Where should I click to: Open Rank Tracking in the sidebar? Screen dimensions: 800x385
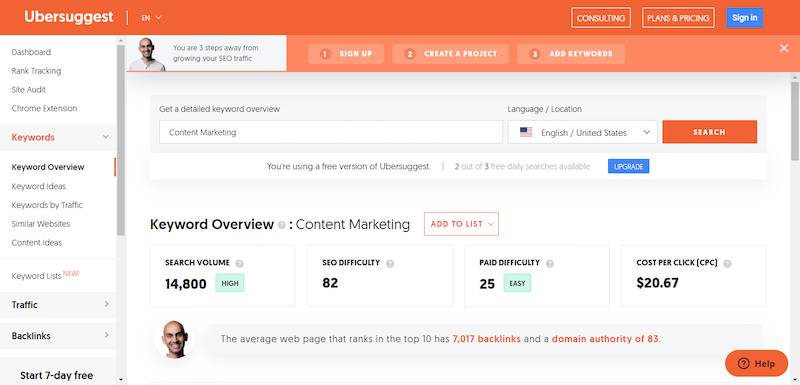coord(36,71)
